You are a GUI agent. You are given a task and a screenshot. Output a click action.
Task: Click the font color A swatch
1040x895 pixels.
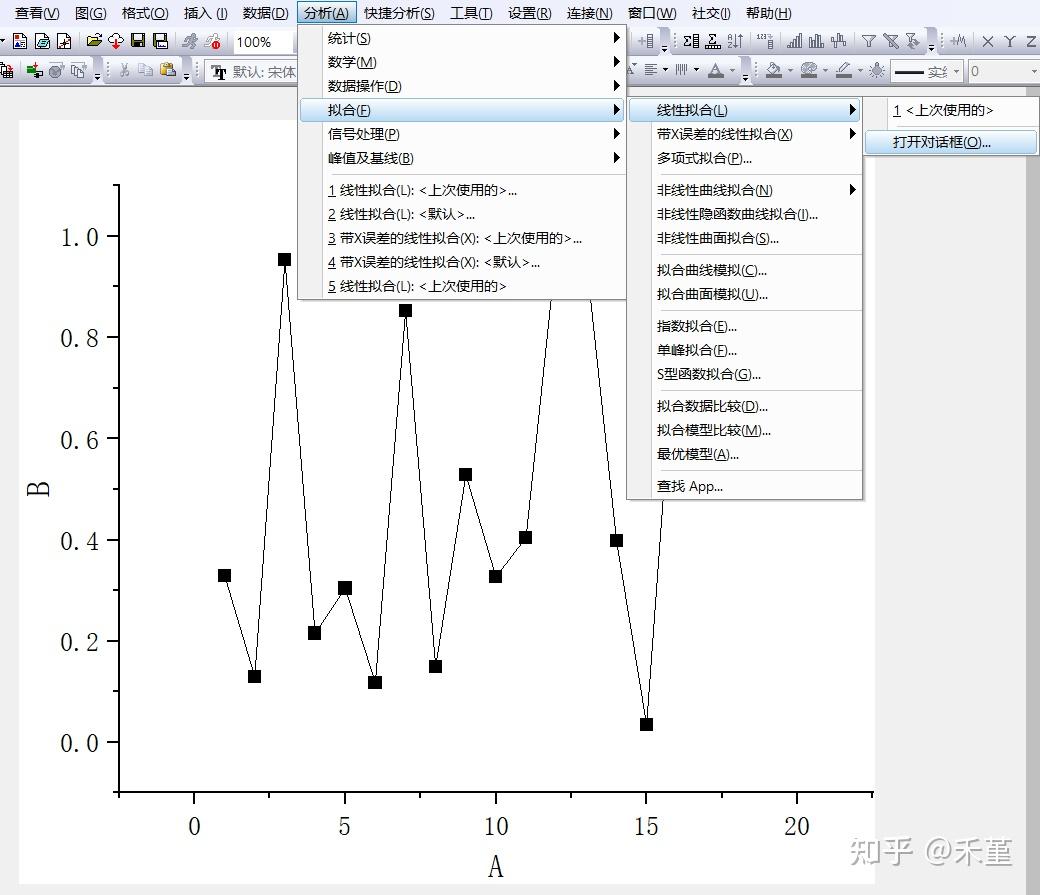(716, 70)
